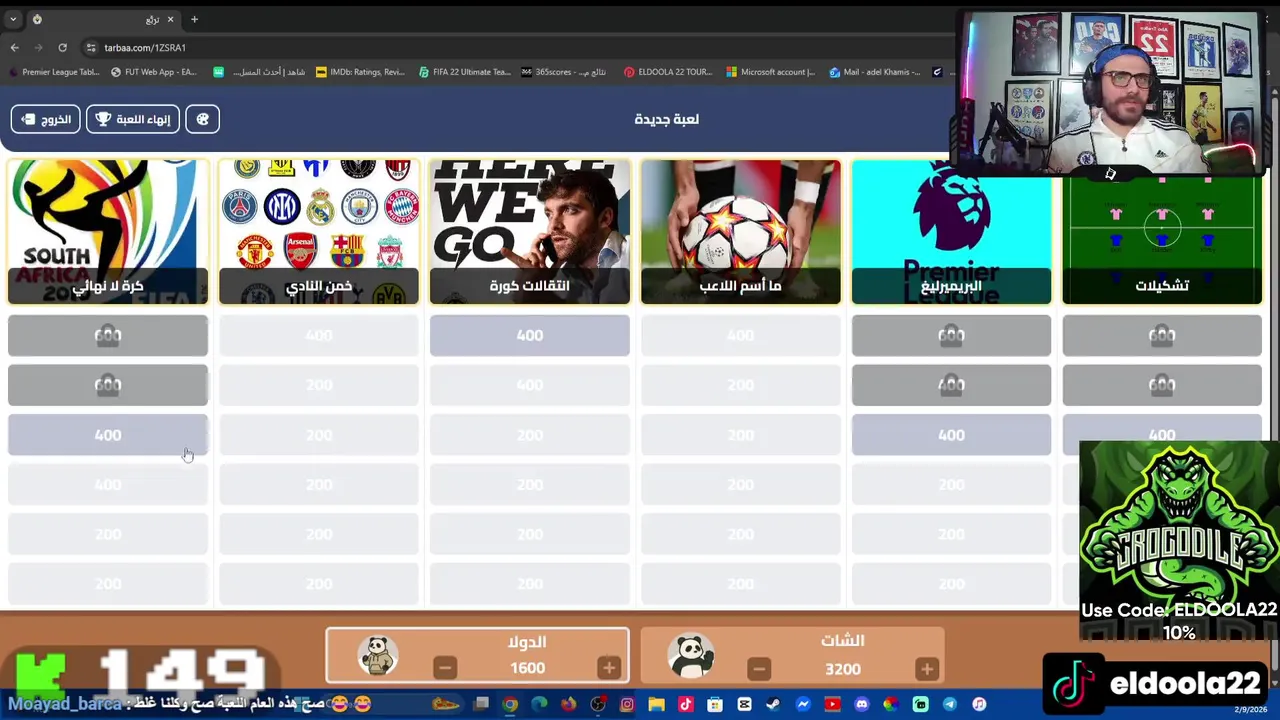Open FIFA 22 Ultimate Team bookmark
This screenshot has width=1280, height=720.
pos(465,72)
